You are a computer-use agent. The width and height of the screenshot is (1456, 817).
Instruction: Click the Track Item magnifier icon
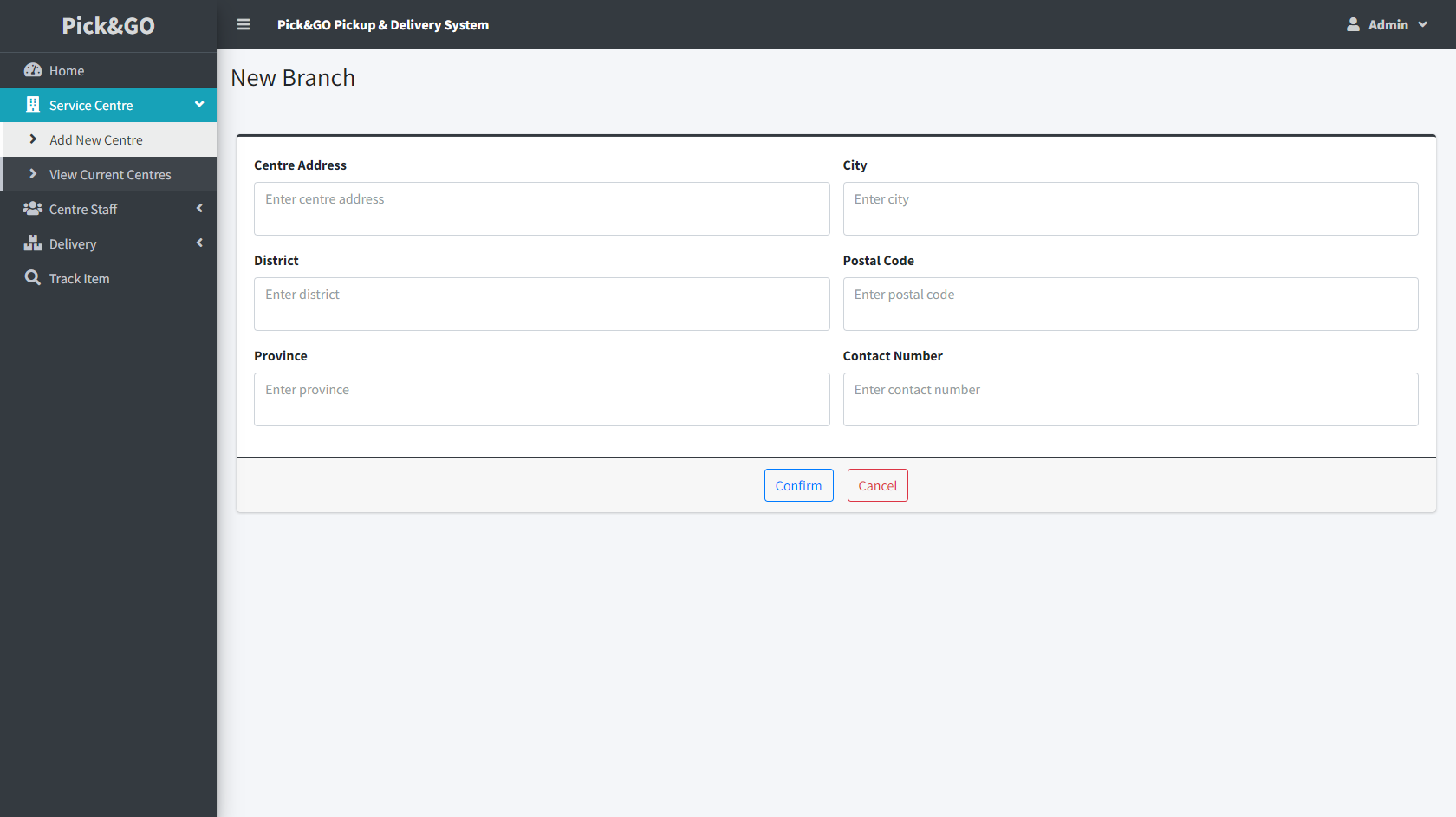coord(33,278)
